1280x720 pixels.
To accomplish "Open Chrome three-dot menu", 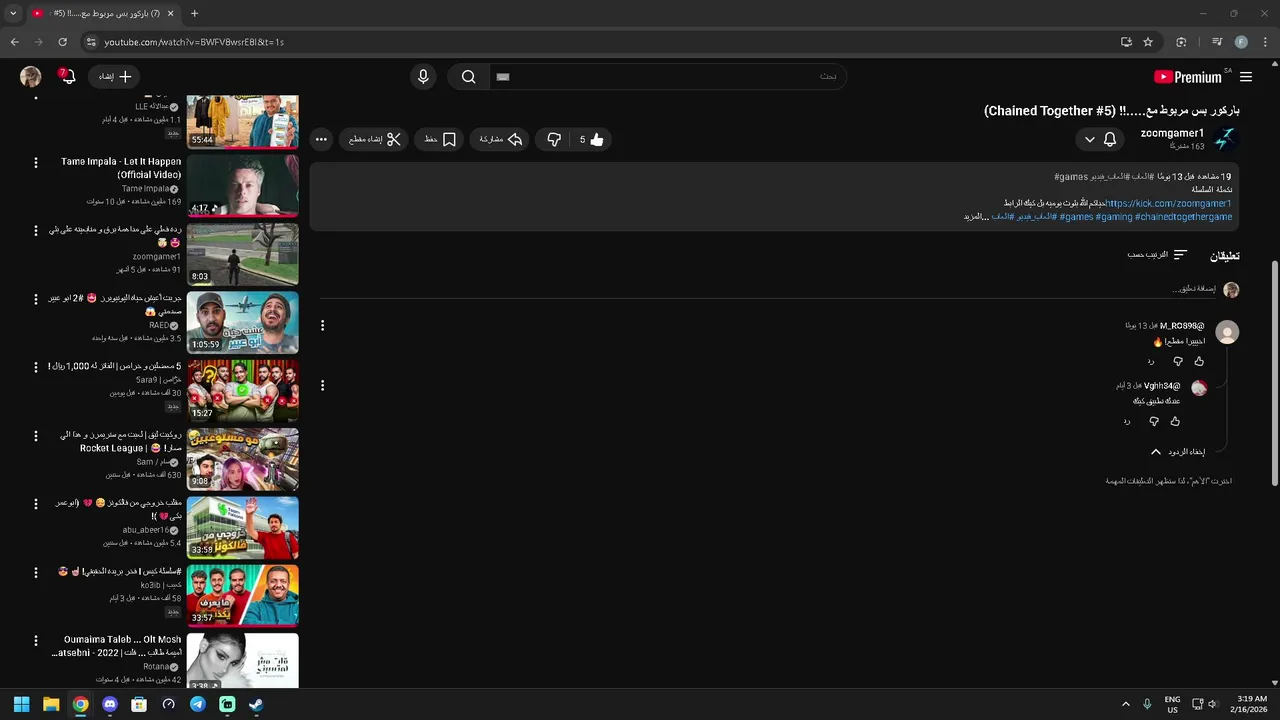I will tap(1265, 42).
